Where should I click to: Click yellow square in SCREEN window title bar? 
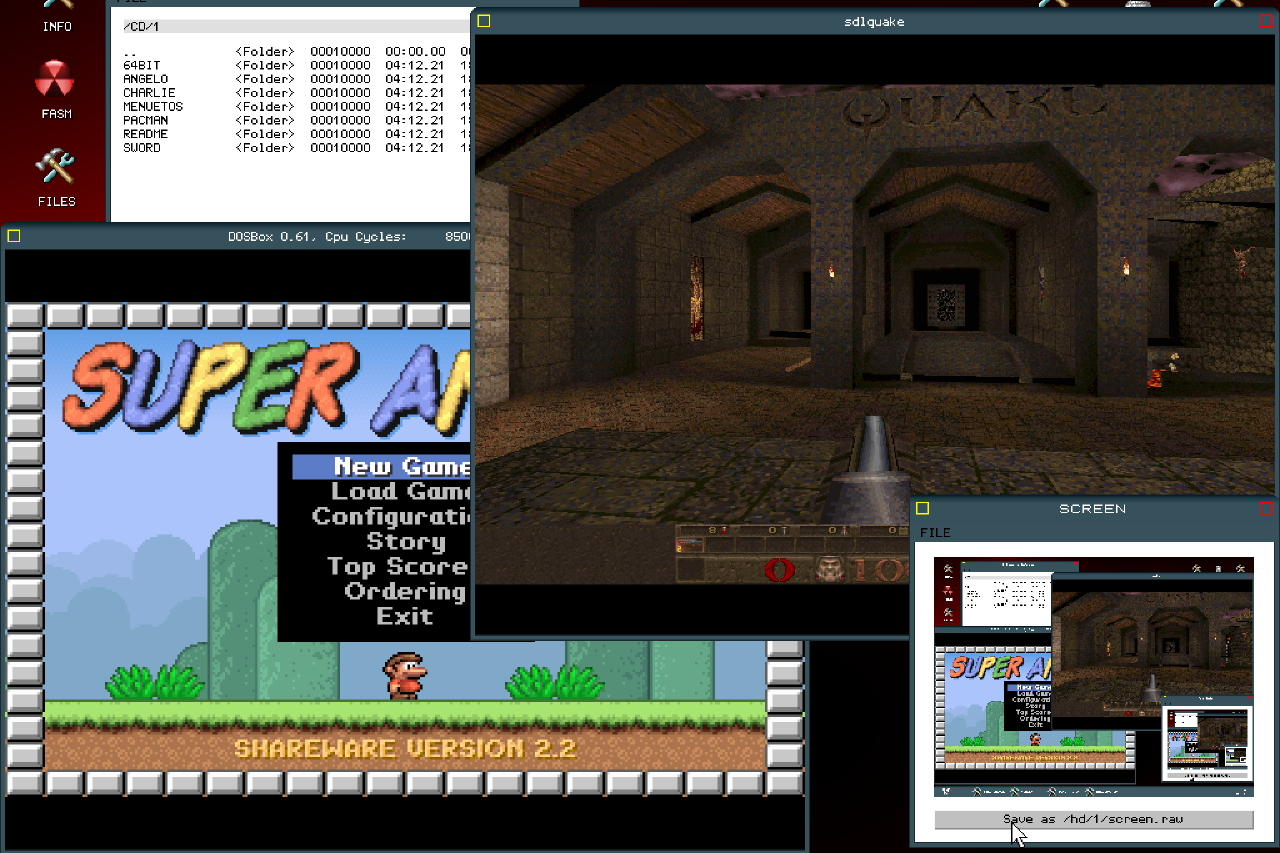[923, 508]
